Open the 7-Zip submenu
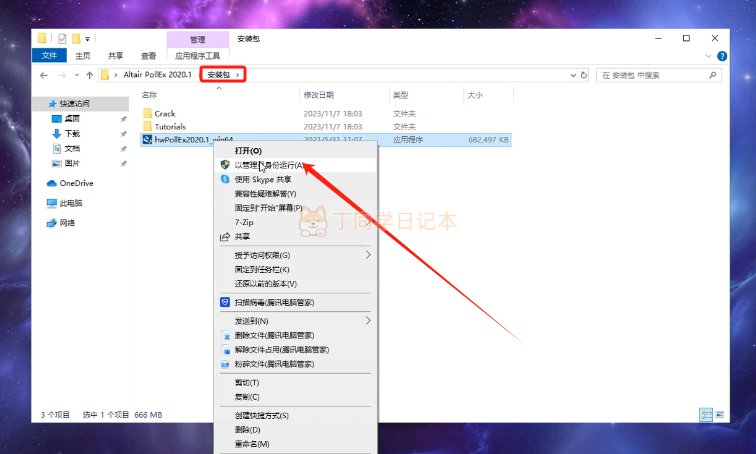Screen dimensions: 756x454 (295, 222)
